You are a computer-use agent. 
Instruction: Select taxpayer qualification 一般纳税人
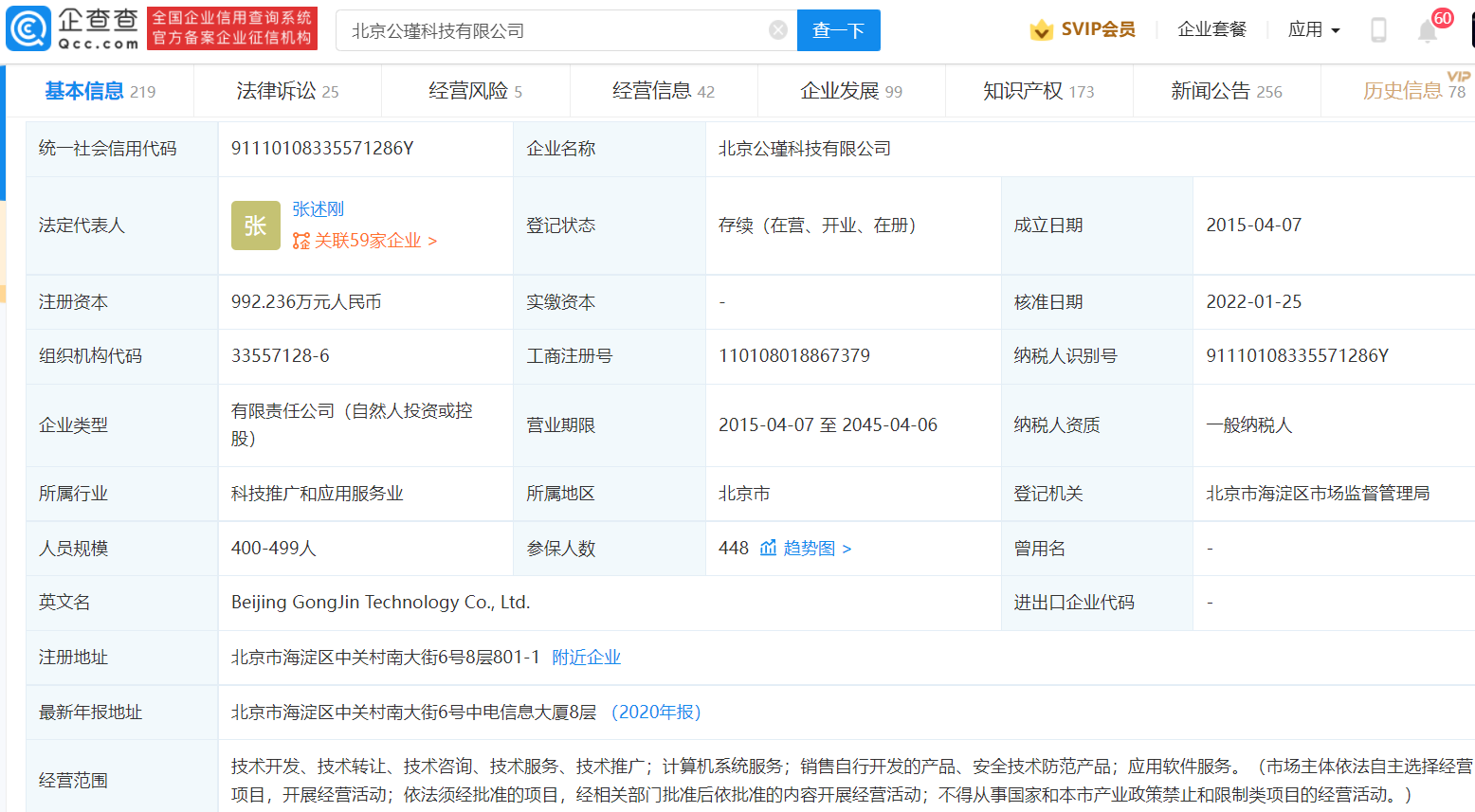(x=1249, y=424)
